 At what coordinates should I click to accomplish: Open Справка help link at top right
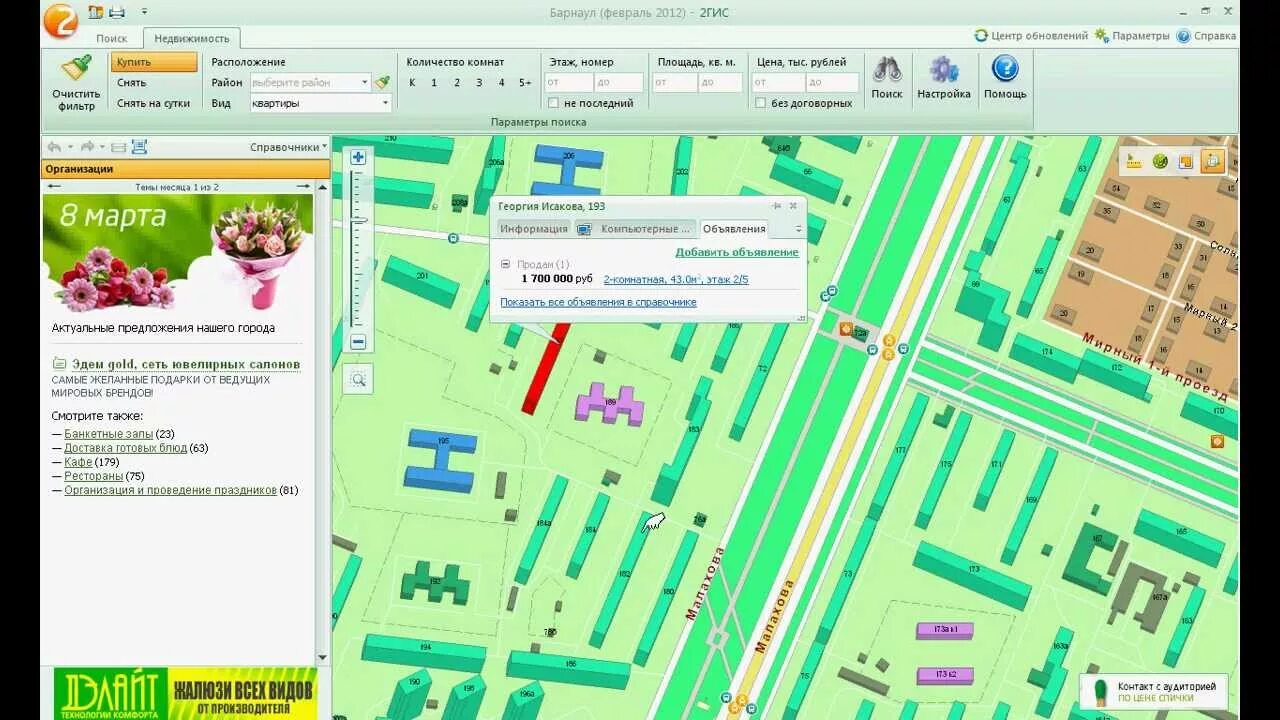pyautogui.click(x=1206, y=36)
